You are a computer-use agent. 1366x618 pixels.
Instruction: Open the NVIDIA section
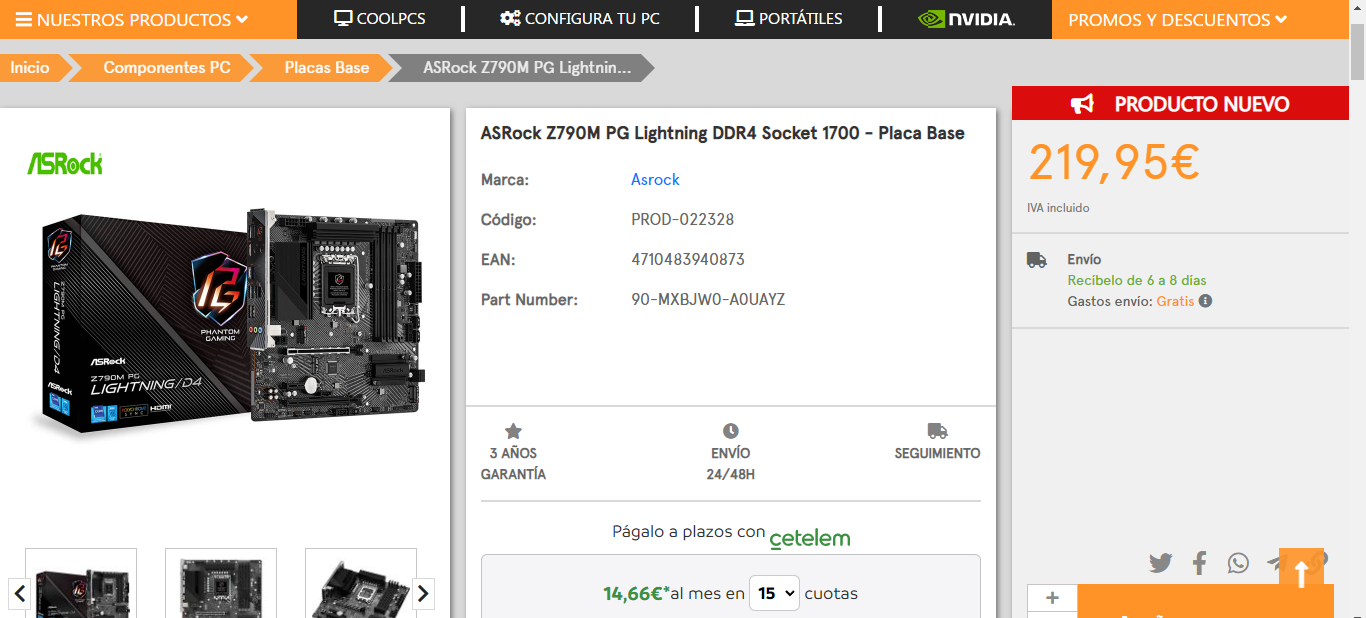pos(966,19)
